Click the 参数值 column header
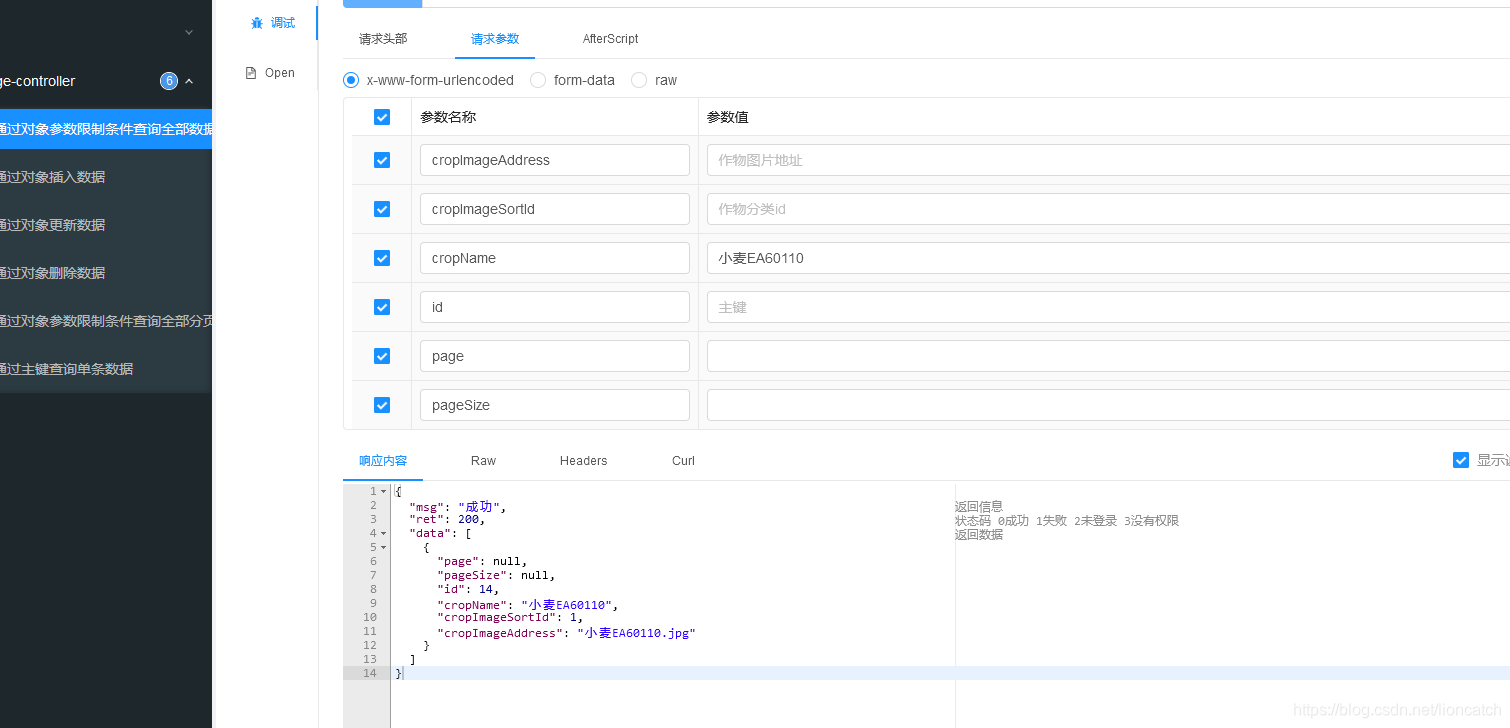Image resolution: width=1510 pixels, height=728 pixels. pyautogui.click(x=728, y=117)
